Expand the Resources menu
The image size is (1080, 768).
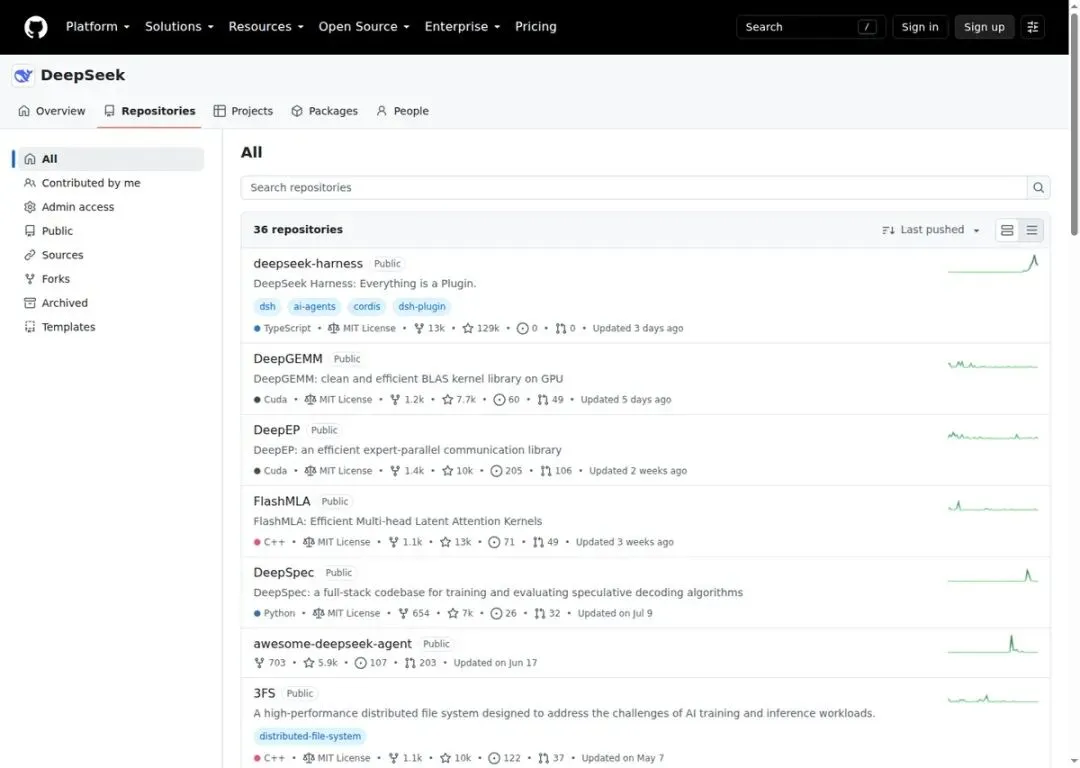(x=266, y=27)
